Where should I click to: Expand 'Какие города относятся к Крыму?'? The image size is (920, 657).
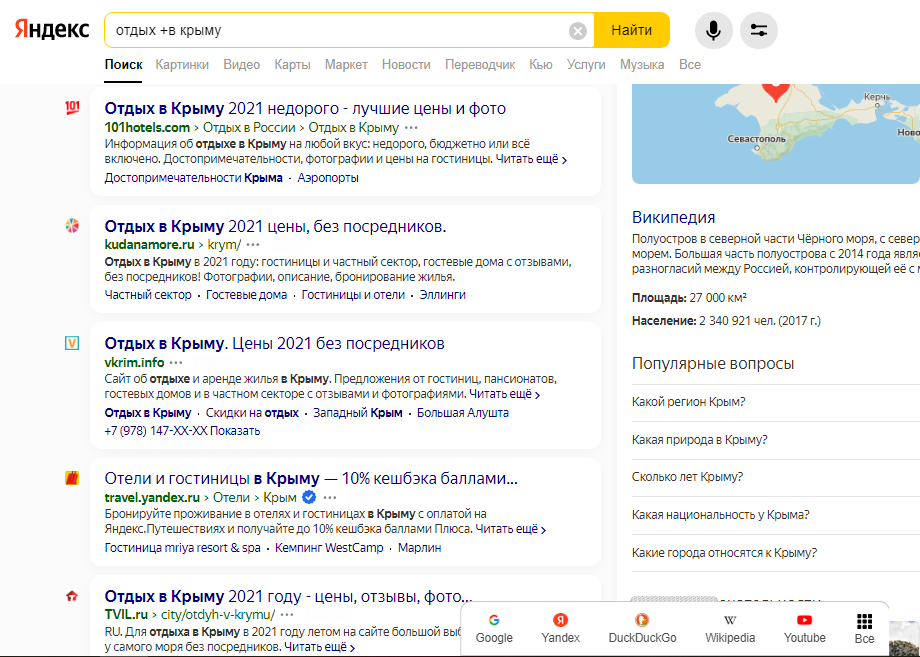pos(776,553)
